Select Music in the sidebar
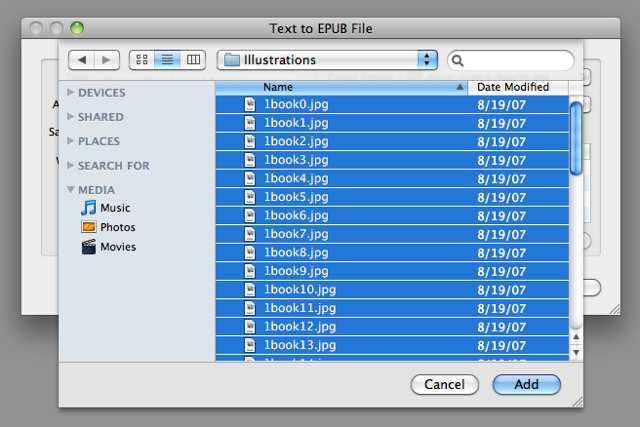Viewport: 640px width, 427px height. coord(114,208)
